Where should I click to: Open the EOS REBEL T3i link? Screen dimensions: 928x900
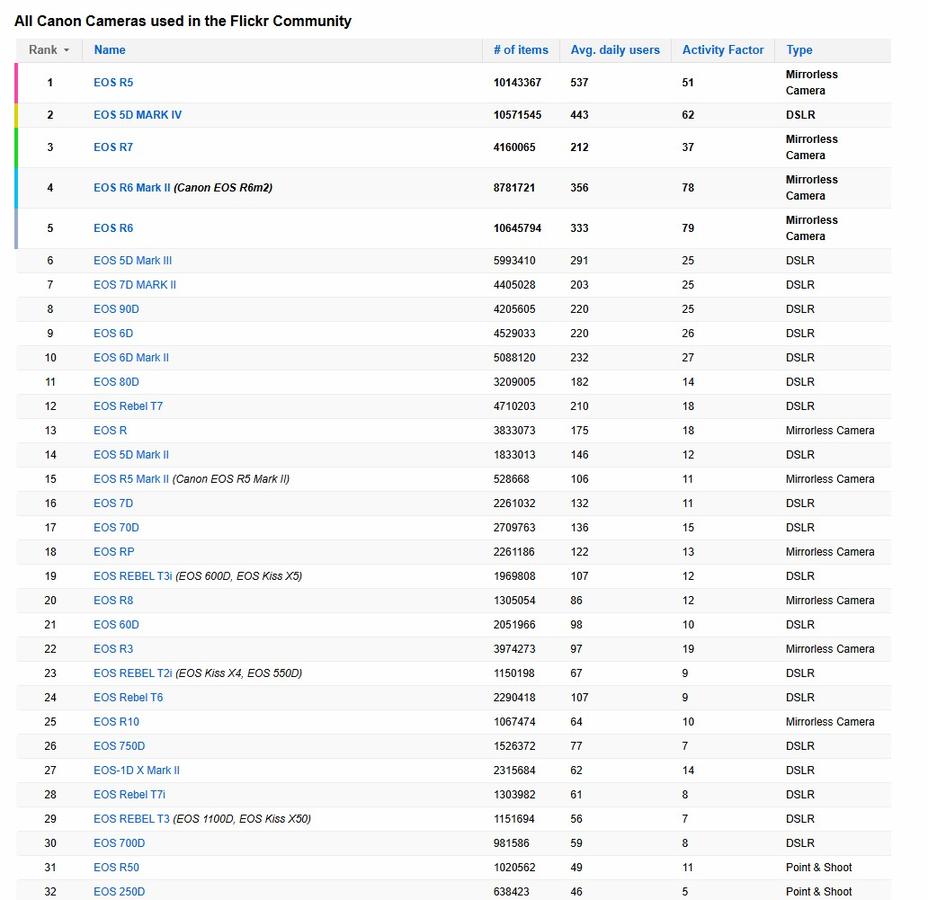click(133, 576)
